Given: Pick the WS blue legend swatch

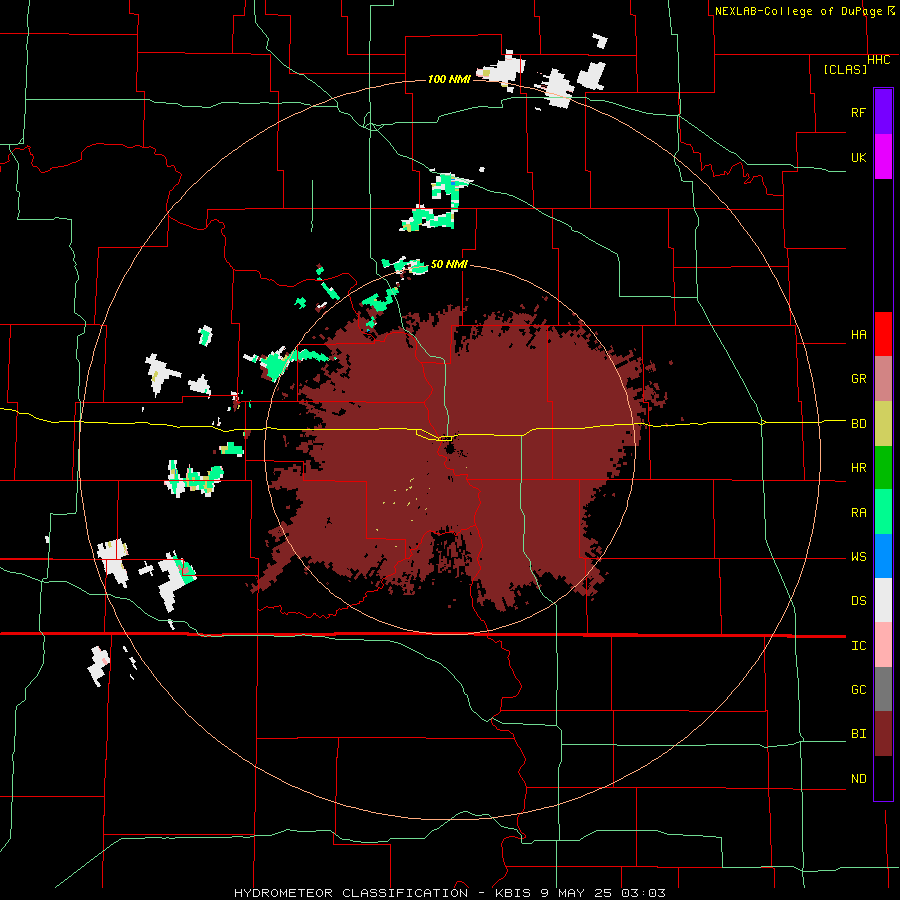Looking at the screenshot, I should coord(883,556).
